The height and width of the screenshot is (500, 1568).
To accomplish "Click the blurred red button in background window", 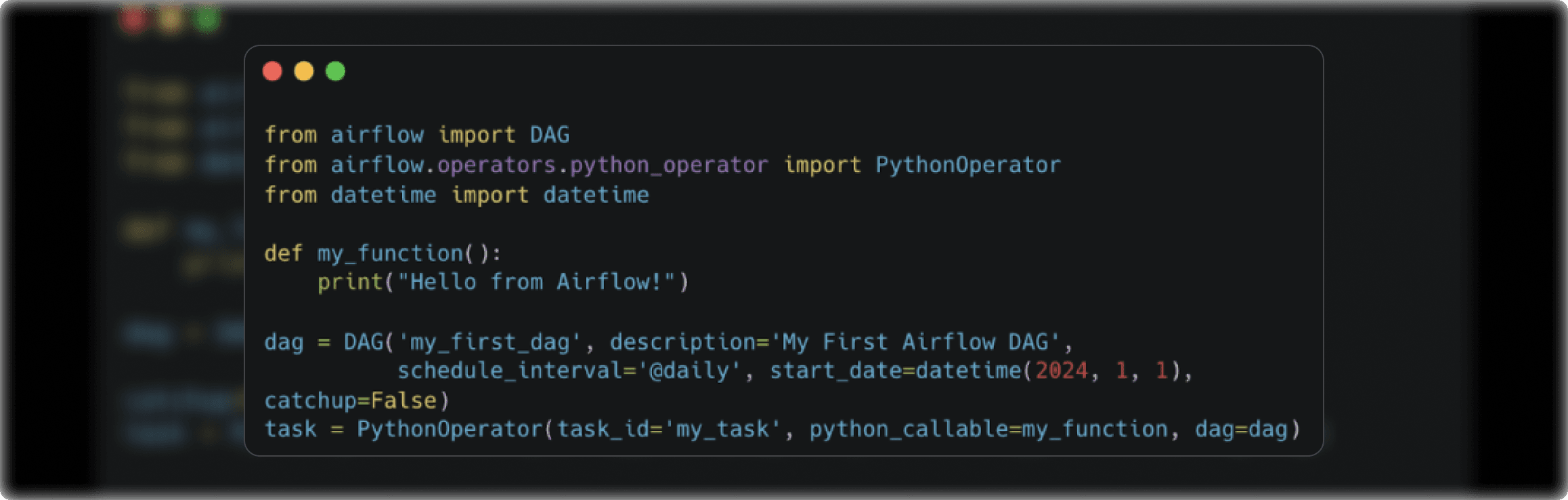I will coord(133,19).
